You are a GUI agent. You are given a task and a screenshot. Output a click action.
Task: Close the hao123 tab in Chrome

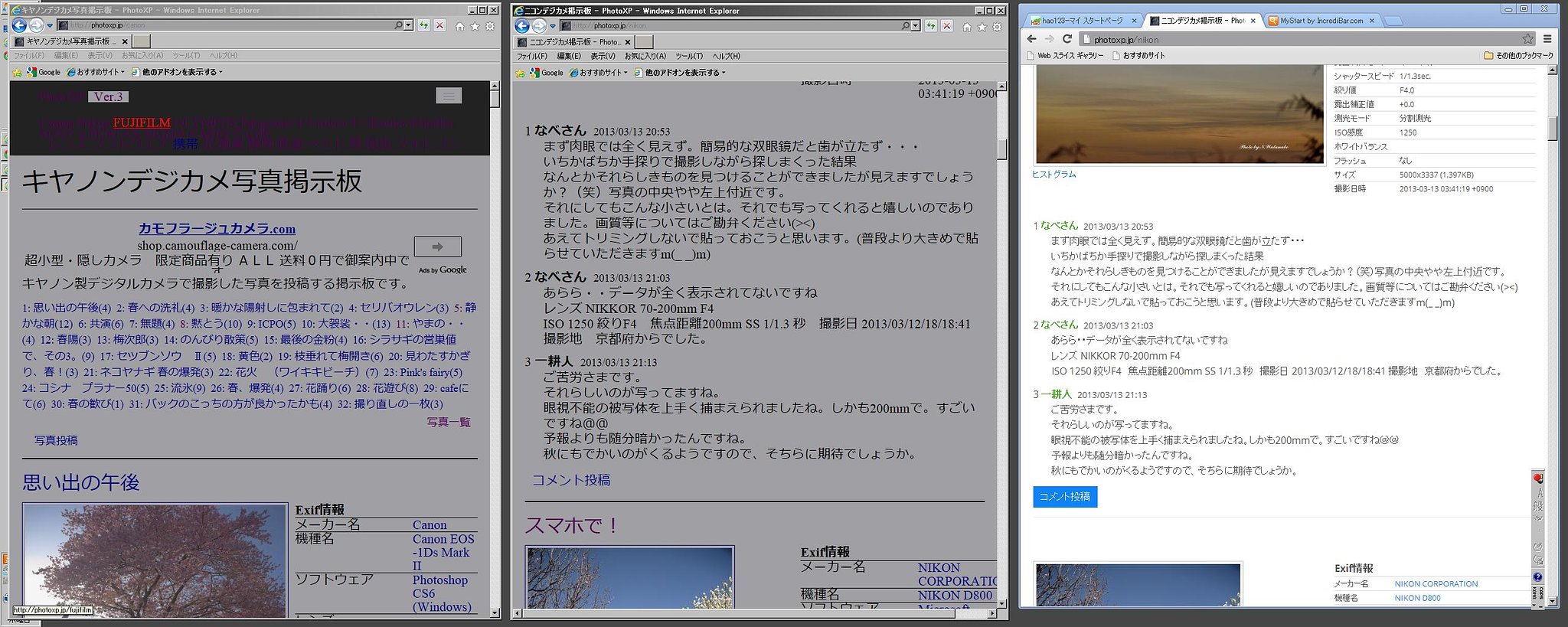pos(1133,21)
